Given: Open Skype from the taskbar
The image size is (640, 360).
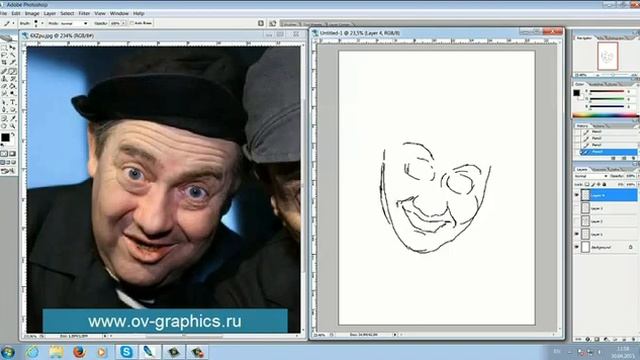Looking at the screenshot, I should [127, 352].
